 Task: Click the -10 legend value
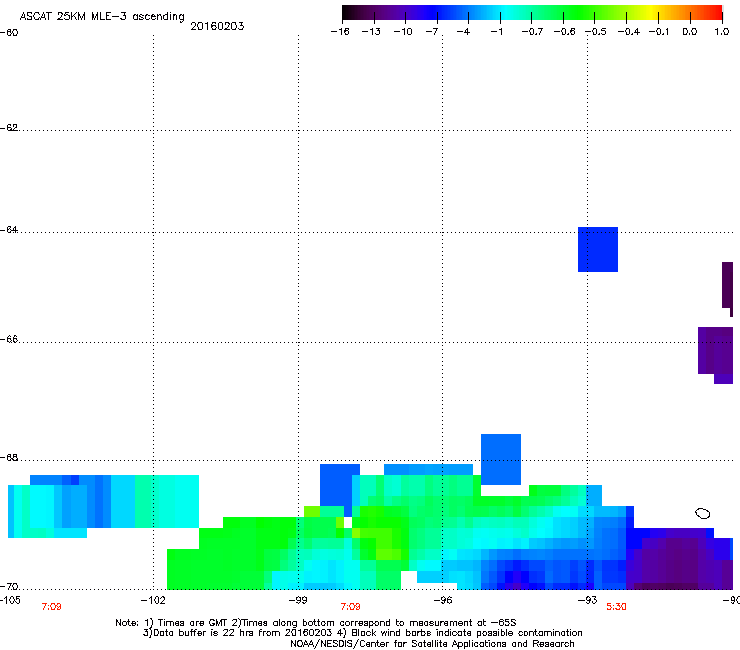pos(403,32)
